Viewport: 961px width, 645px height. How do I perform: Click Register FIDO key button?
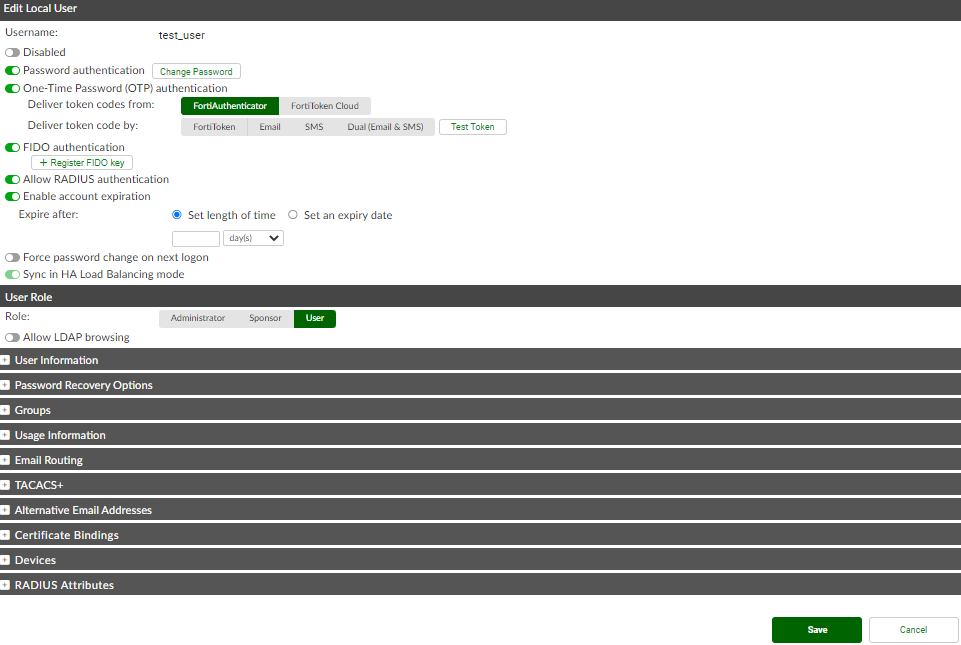pyautogui.click(x=82, y=162)
